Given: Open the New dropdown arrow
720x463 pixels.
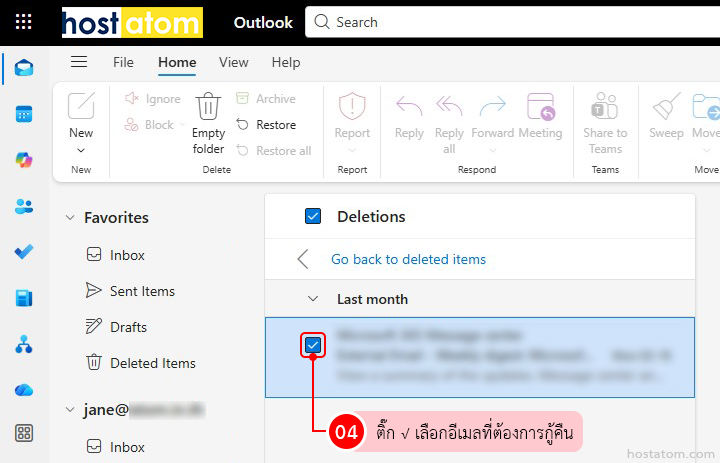Looking at the screenshot, I should tap(81, 150).
